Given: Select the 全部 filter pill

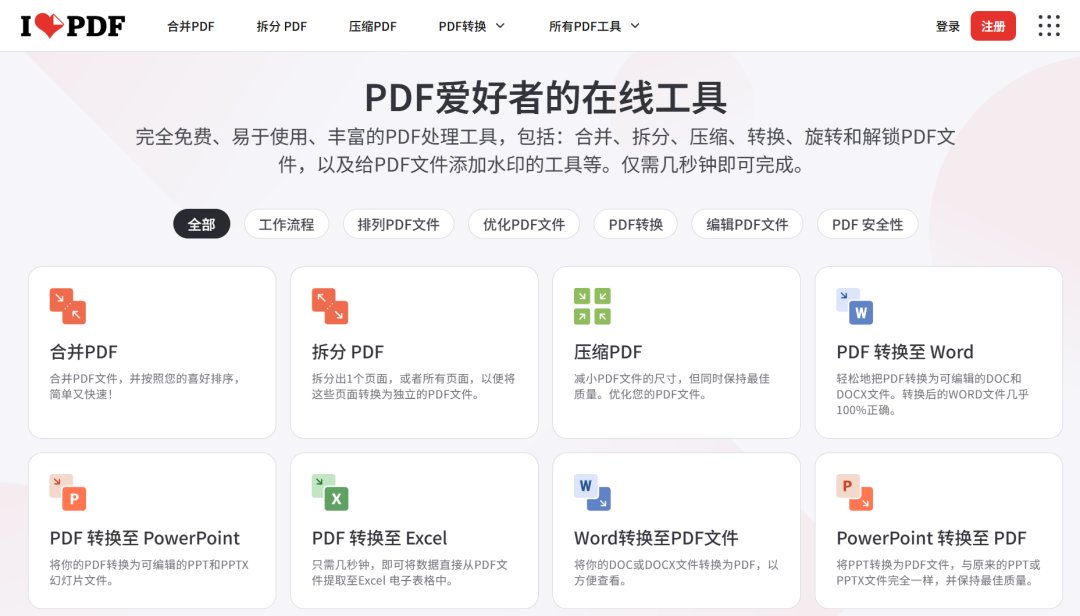Looking at the screenshot, I should coord(201,224).
